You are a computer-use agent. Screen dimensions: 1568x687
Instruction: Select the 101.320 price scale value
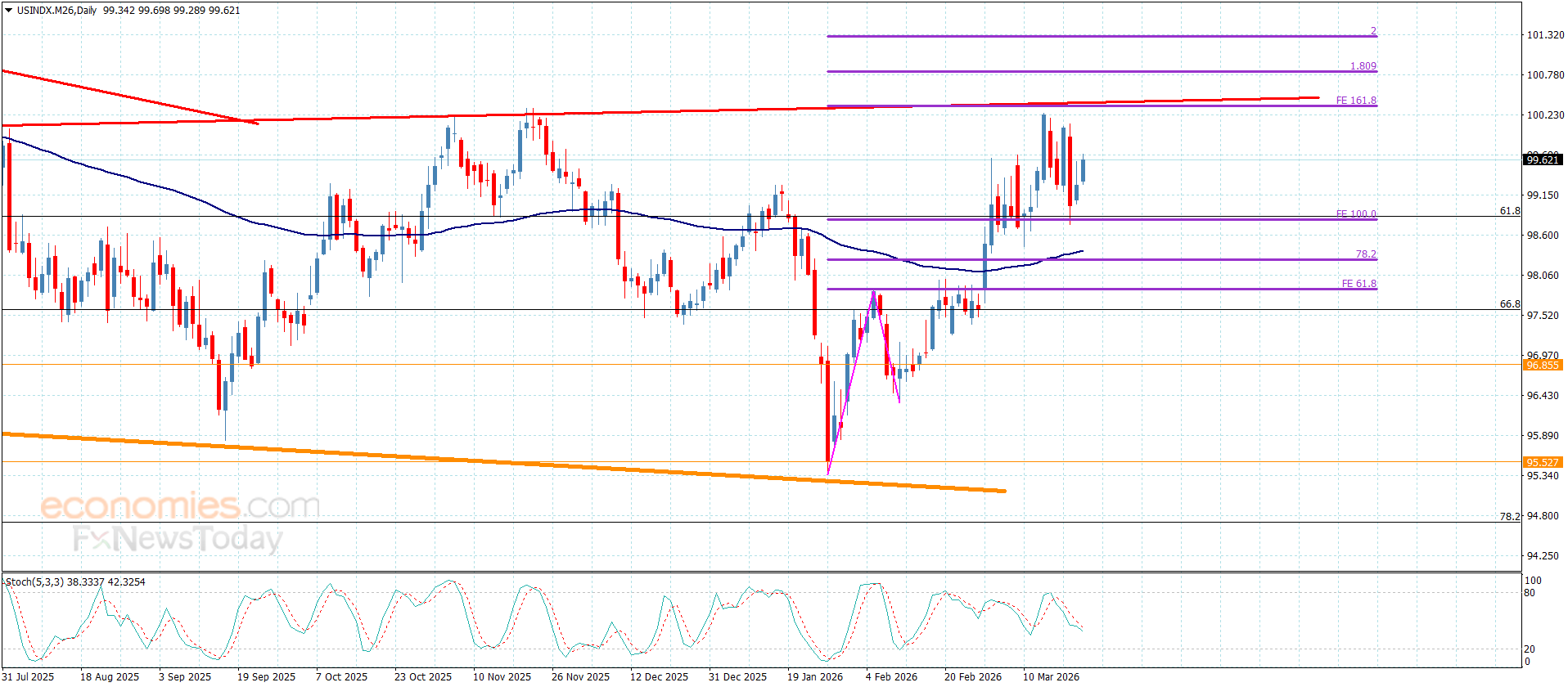tap(1545, 35)
